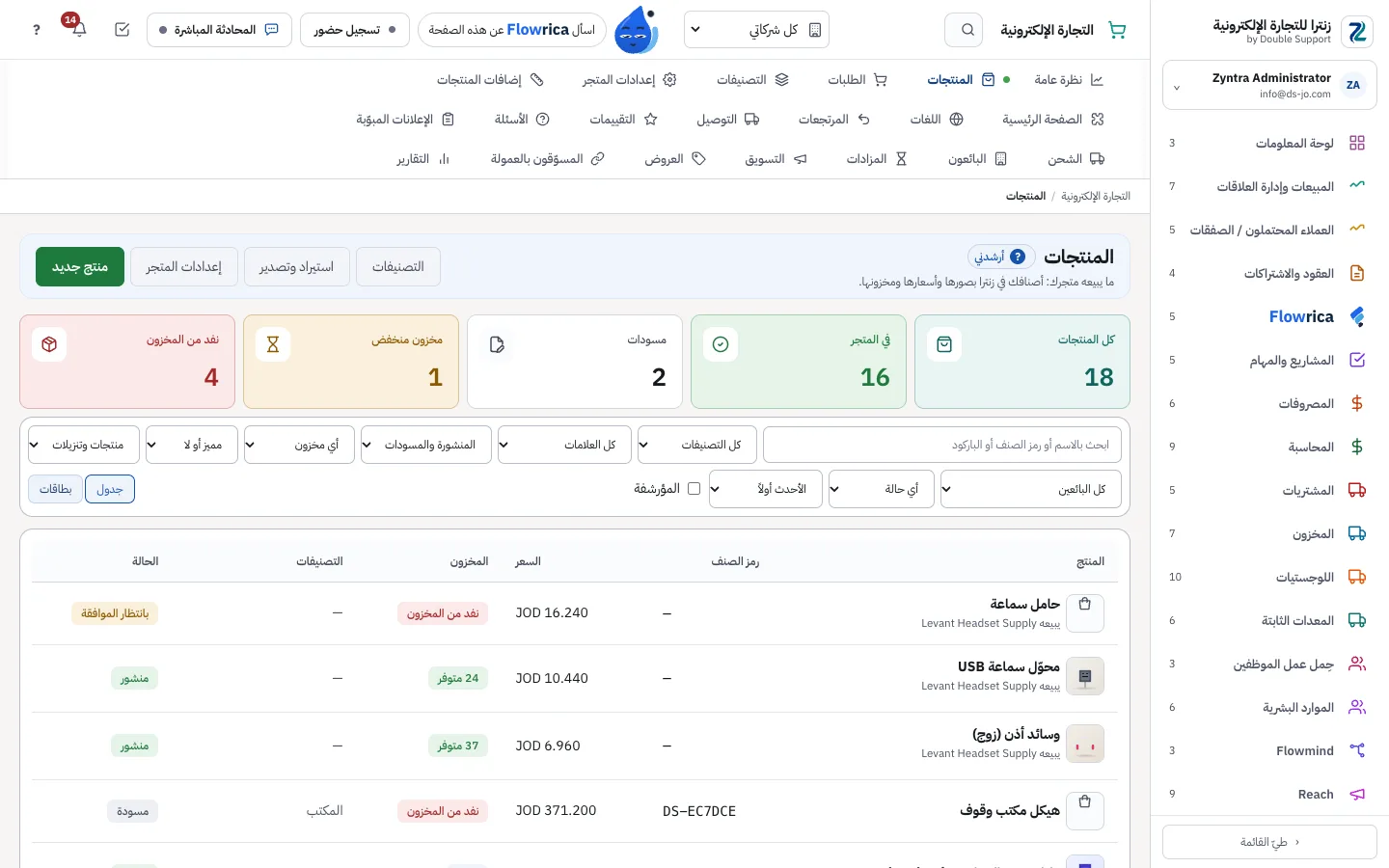Click the لوحة المعلومات sidebar icon
1389x868 pixels.
(x=1357, y=143)
